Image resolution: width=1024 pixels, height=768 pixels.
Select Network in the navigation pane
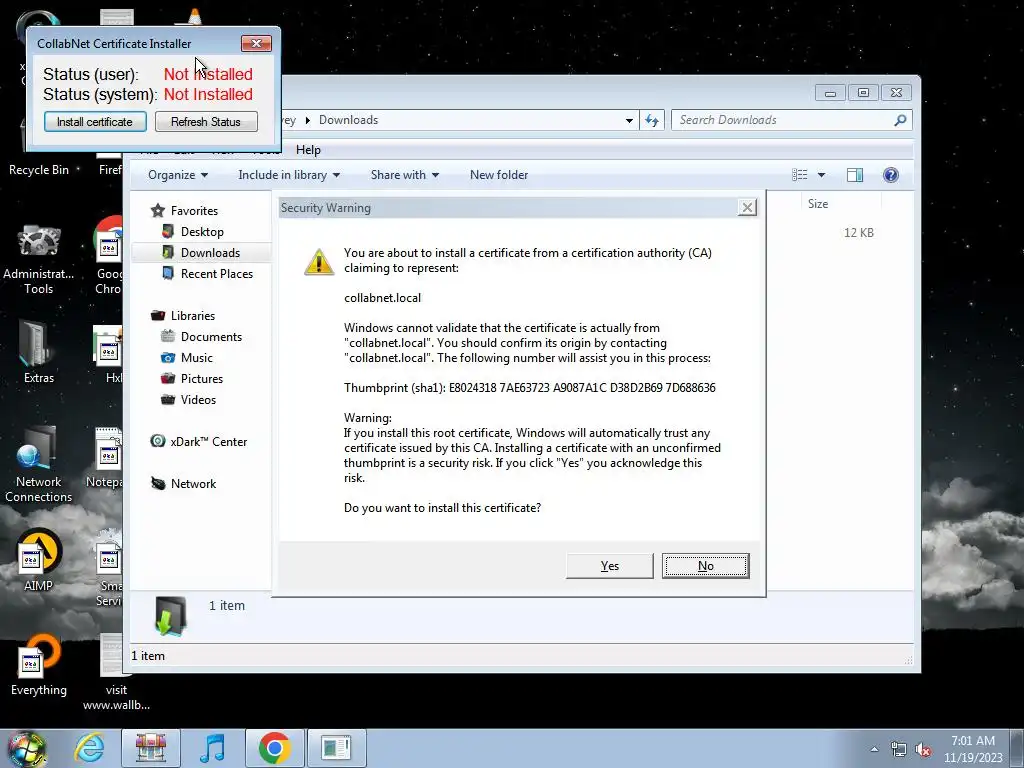193,484
